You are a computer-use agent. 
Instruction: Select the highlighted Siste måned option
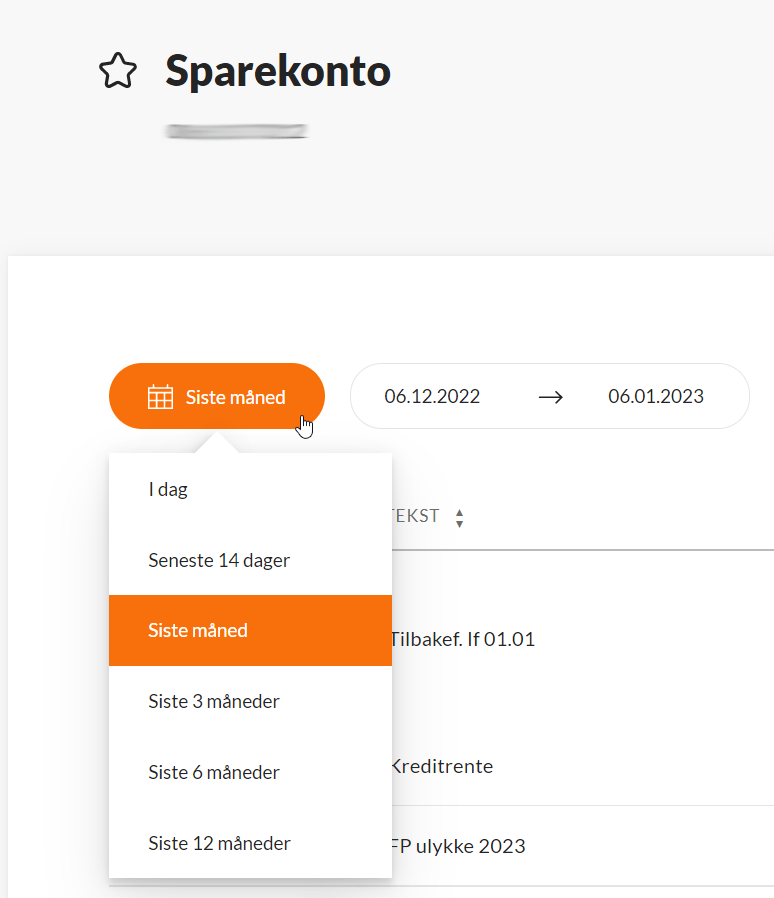pos(198,631)
